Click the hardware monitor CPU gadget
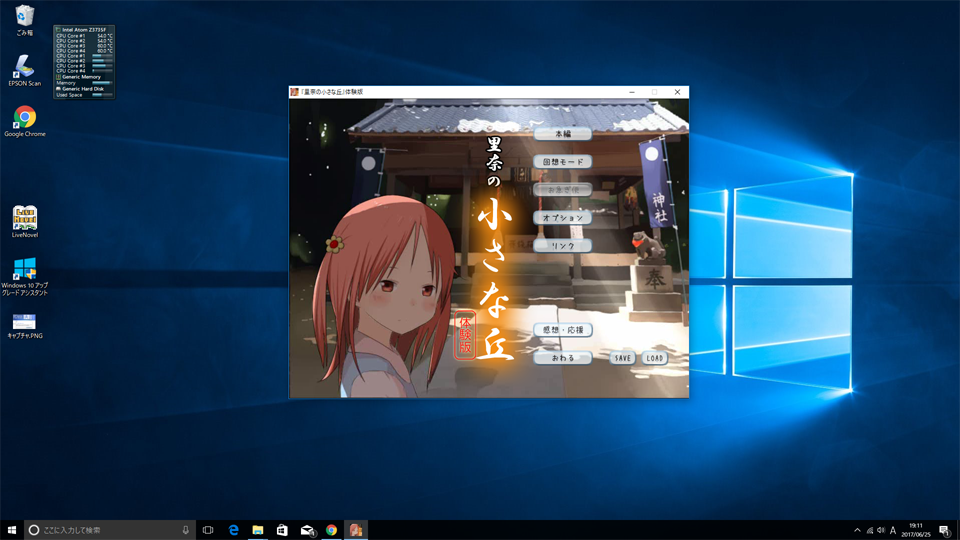The image size is (960, 540). pyautogui.click(x=84, y=62)
